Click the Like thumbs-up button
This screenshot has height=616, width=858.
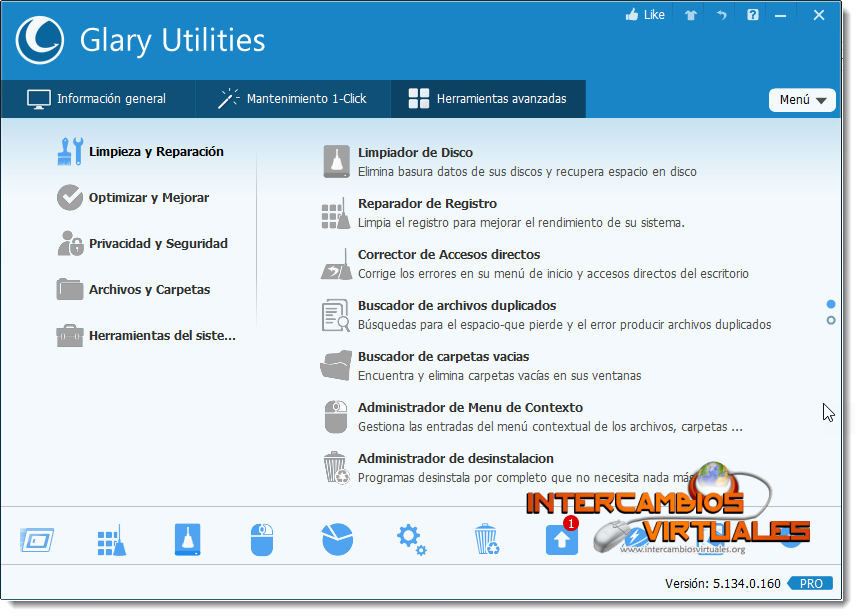(645, 15)
